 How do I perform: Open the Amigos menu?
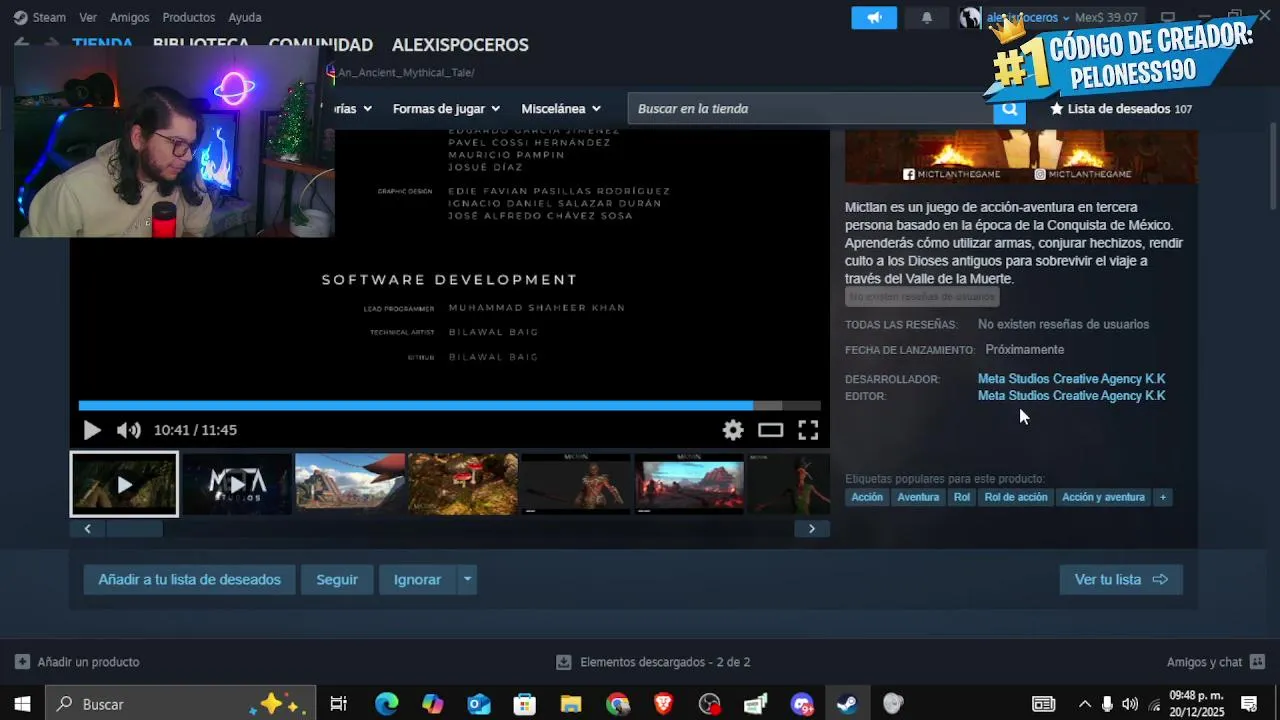[130, 17]
